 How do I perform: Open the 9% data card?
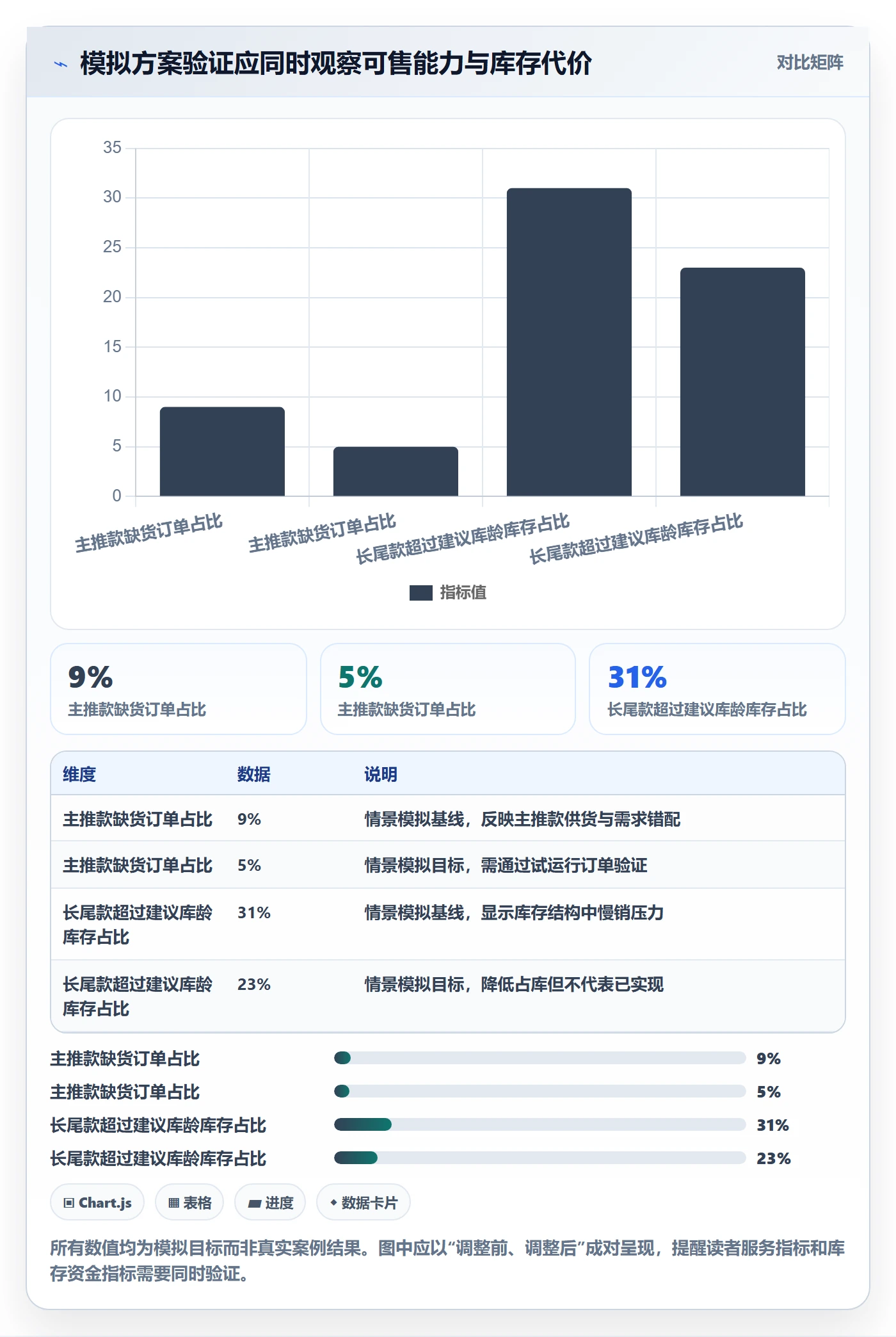179,689
